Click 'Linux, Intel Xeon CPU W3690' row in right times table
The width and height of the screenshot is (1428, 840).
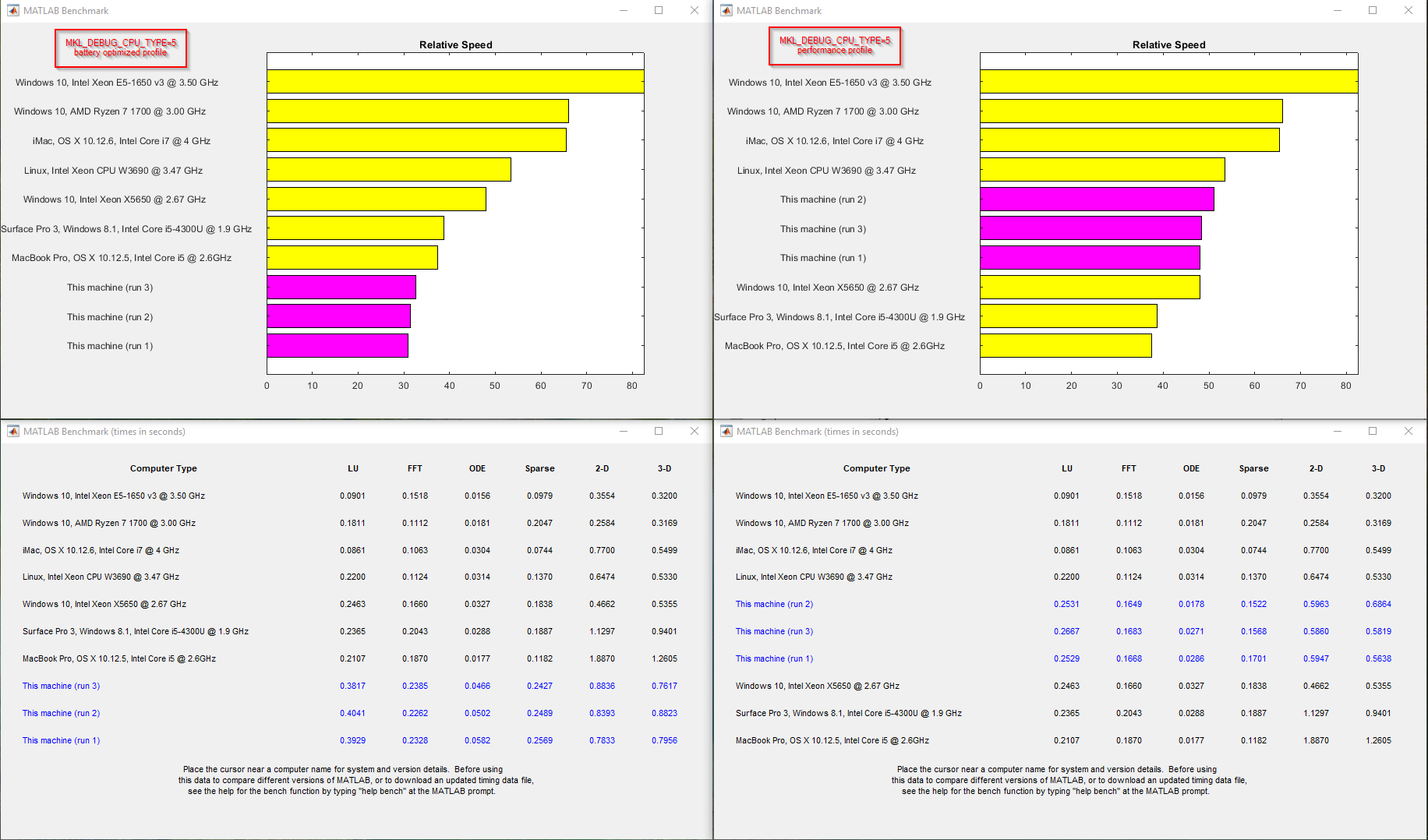814,577
